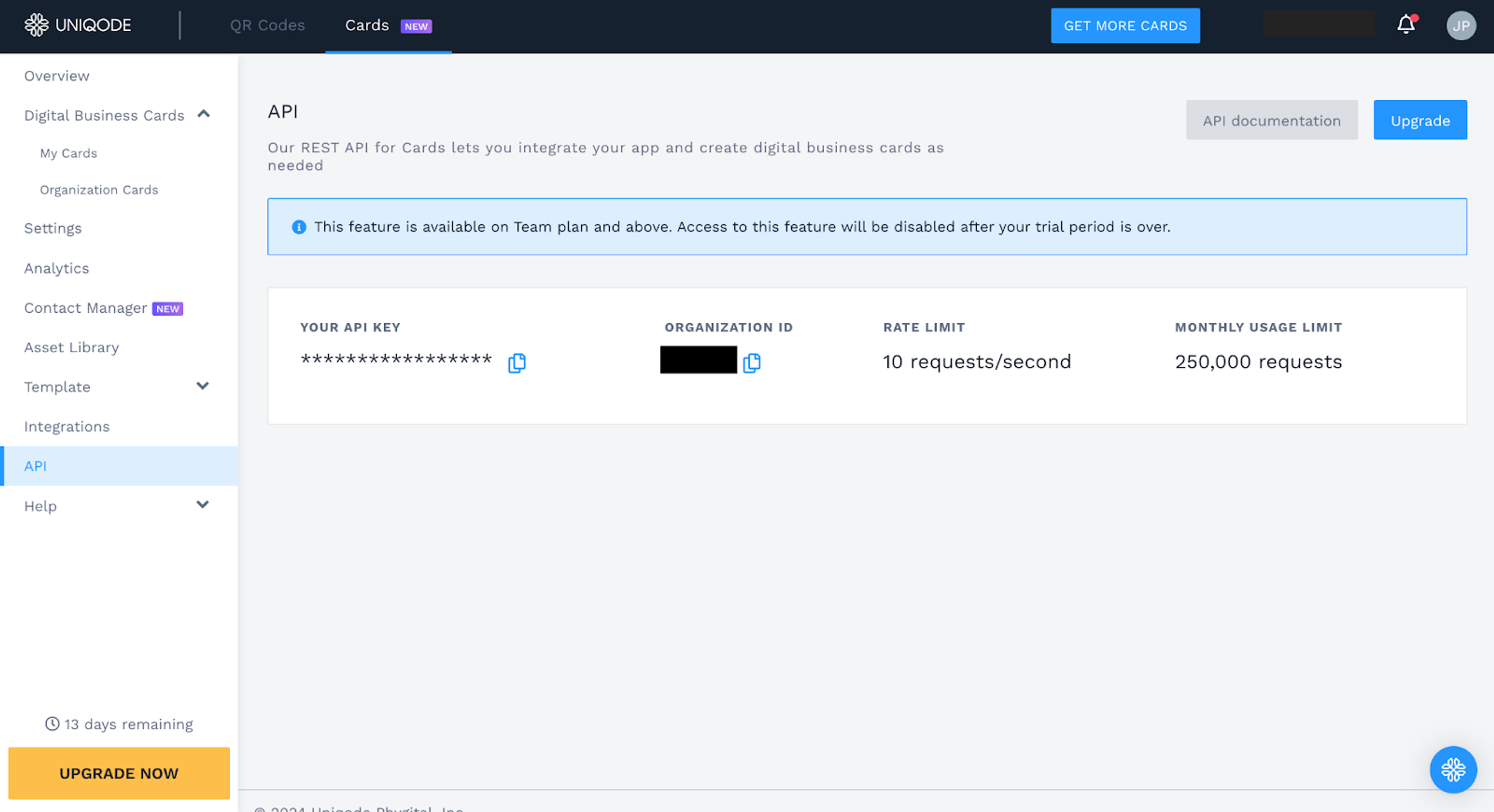Expand the Help submenu

pos(202,505)
